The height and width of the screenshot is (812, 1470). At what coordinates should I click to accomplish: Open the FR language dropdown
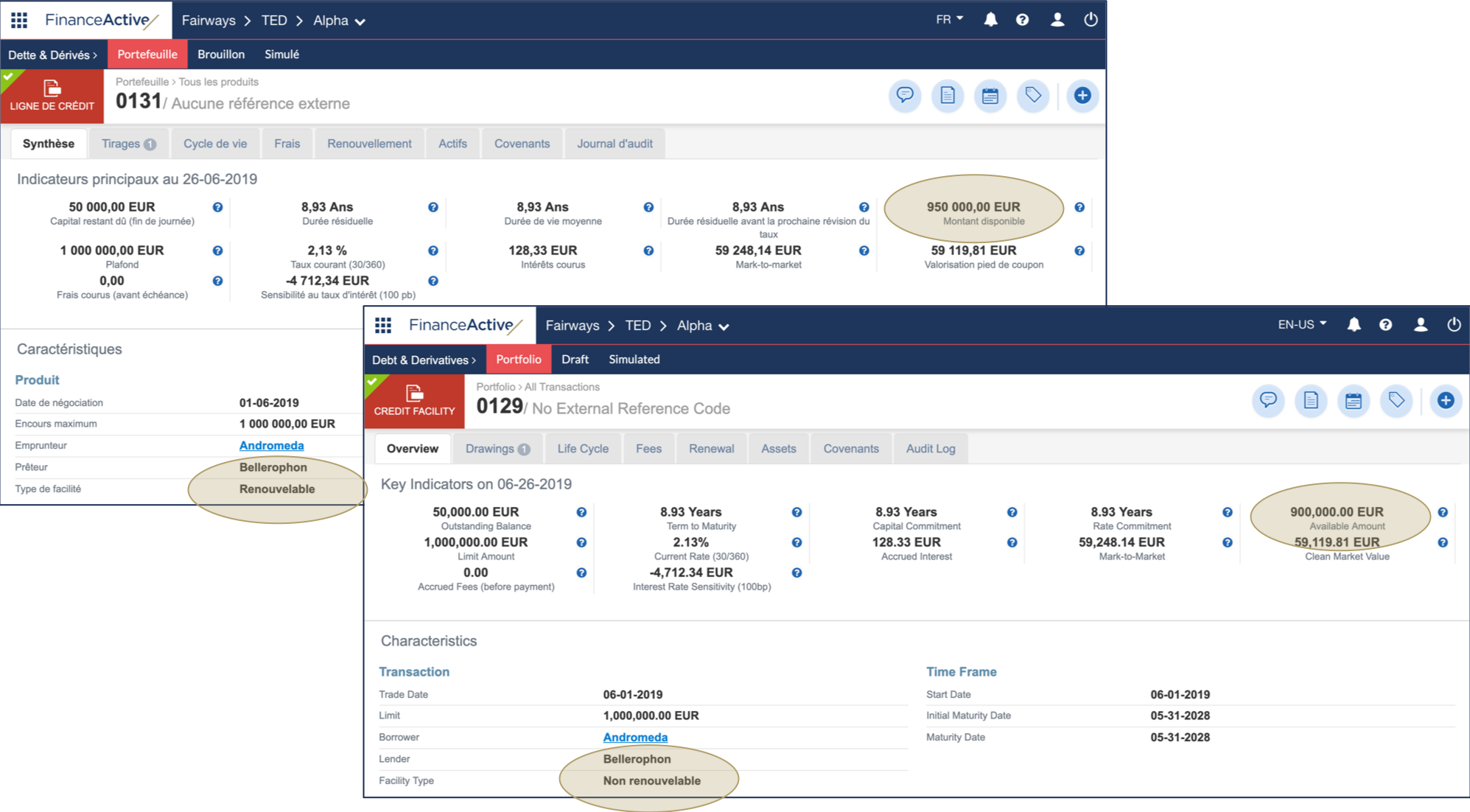click(949, 20)
